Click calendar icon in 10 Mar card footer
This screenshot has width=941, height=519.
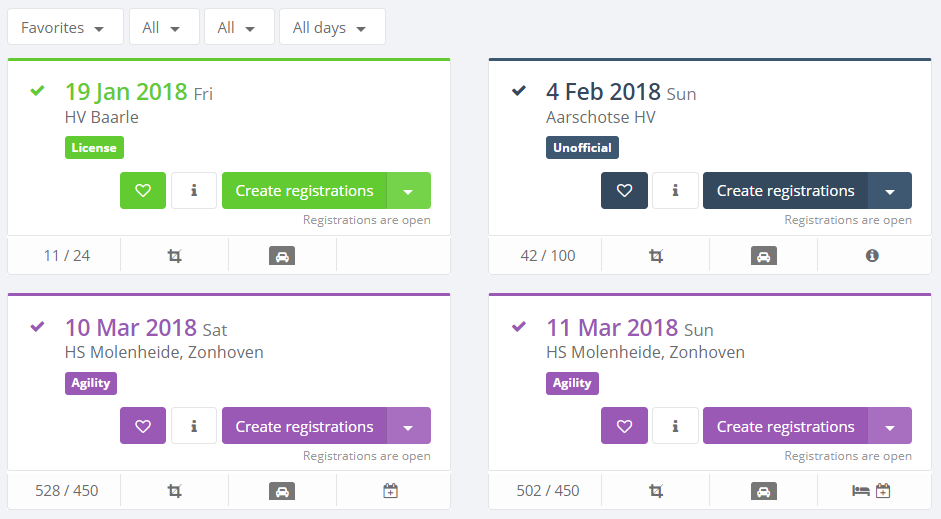click(x=390, y=491)
